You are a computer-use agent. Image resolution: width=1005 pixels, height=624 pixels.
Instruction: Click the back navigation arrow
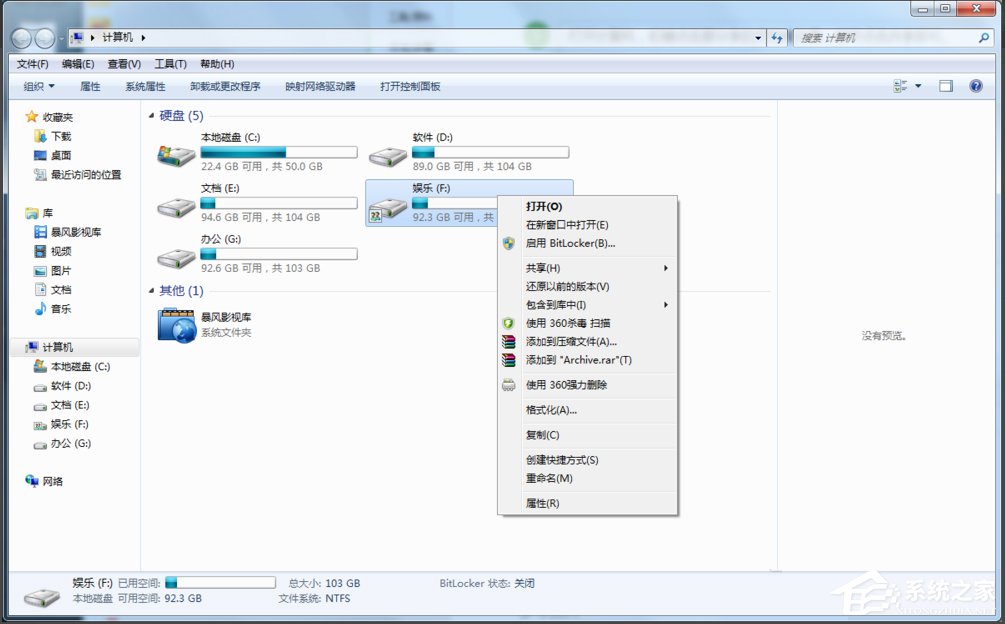20,37
